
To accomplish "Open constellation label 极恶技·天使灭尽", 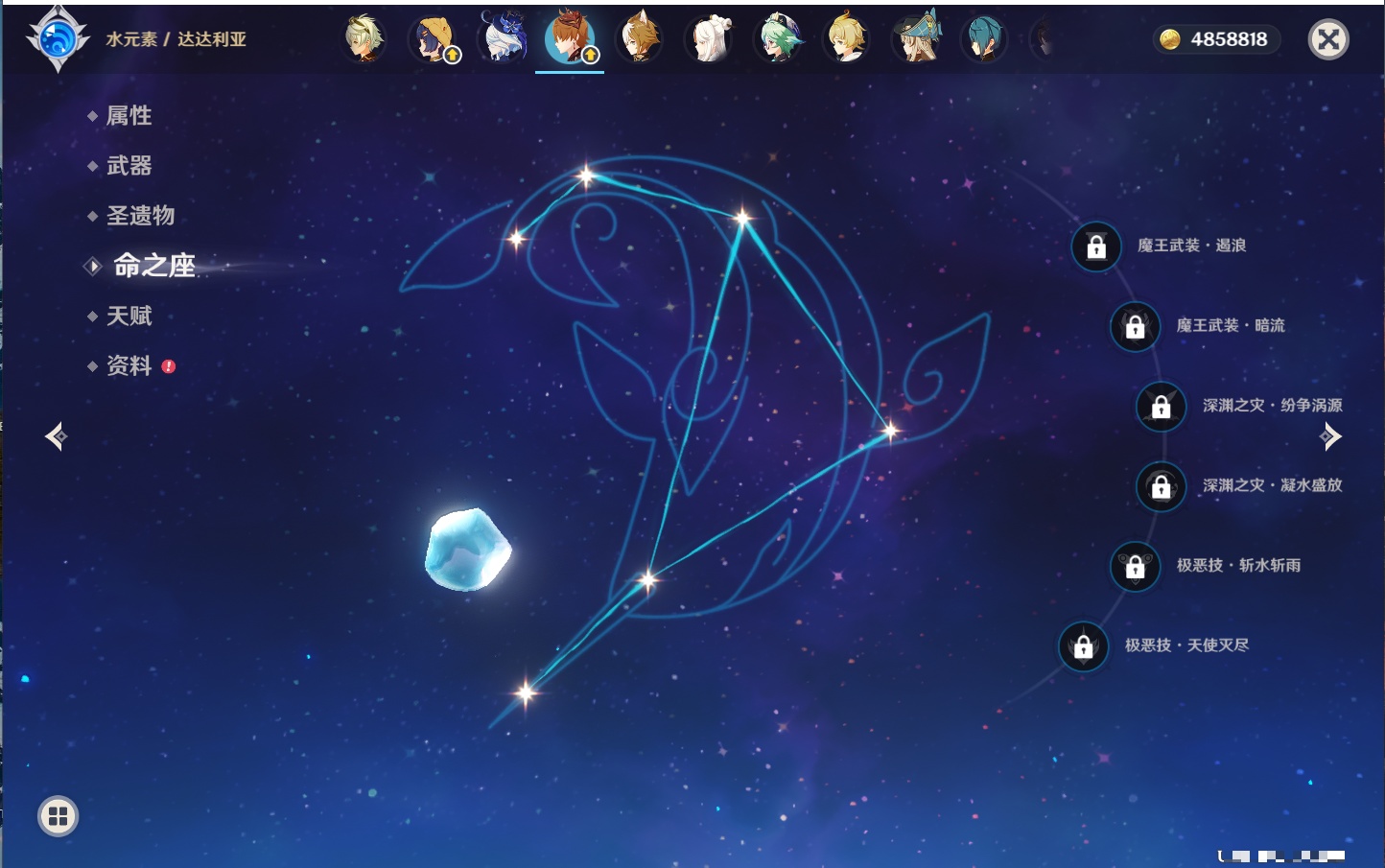I will pyautogui.click(x=1186, y=645).
